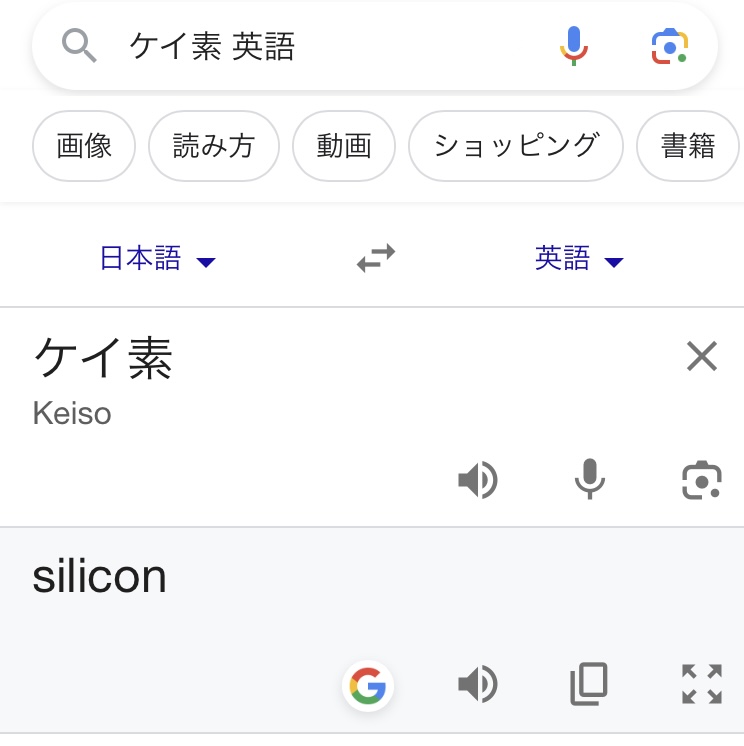Expand the translation to fullscreen
Viewport: 744px width, 746px height.
pyautogui.click(x=701, y=685)
